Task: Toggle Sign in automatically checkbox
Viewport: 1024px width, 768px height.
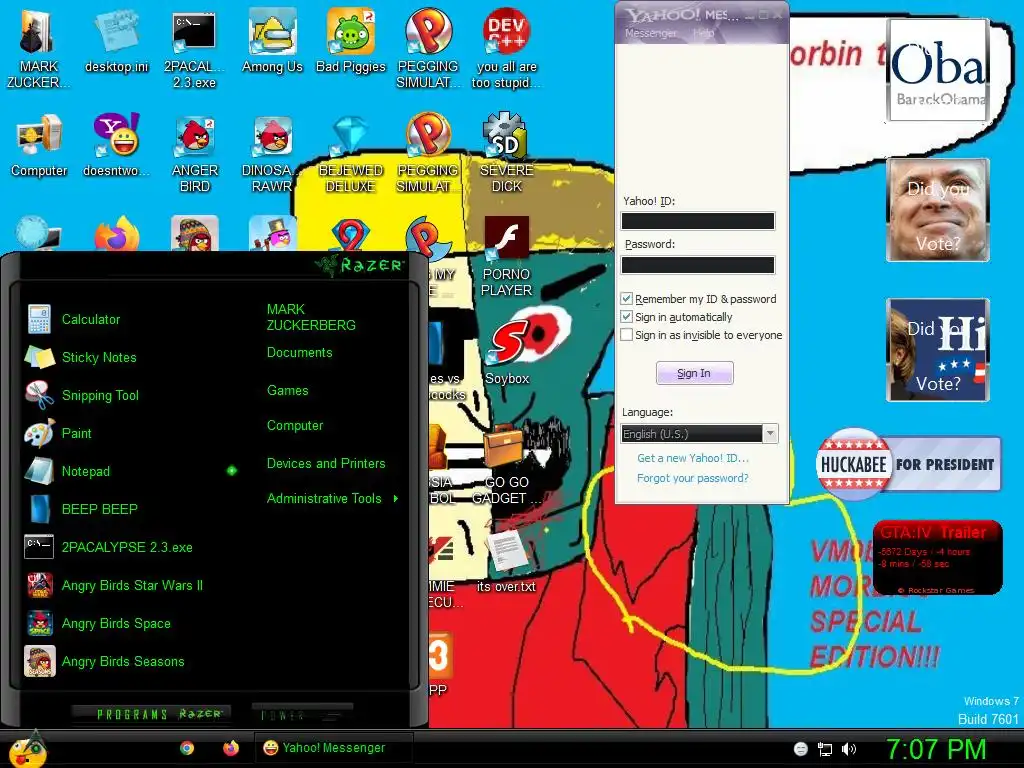Action: [626, 317]
